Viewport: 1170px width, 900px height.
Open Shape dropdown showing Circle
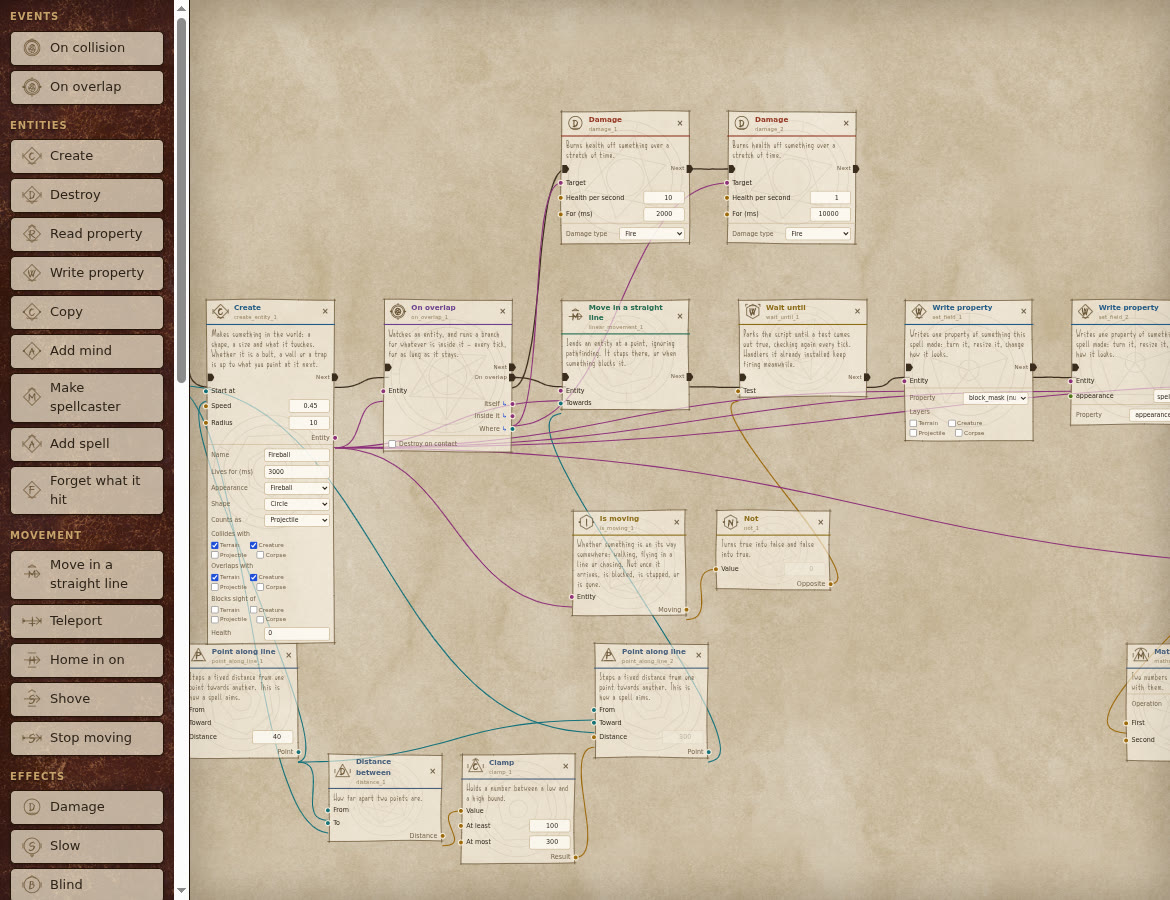tap(297, 504)
